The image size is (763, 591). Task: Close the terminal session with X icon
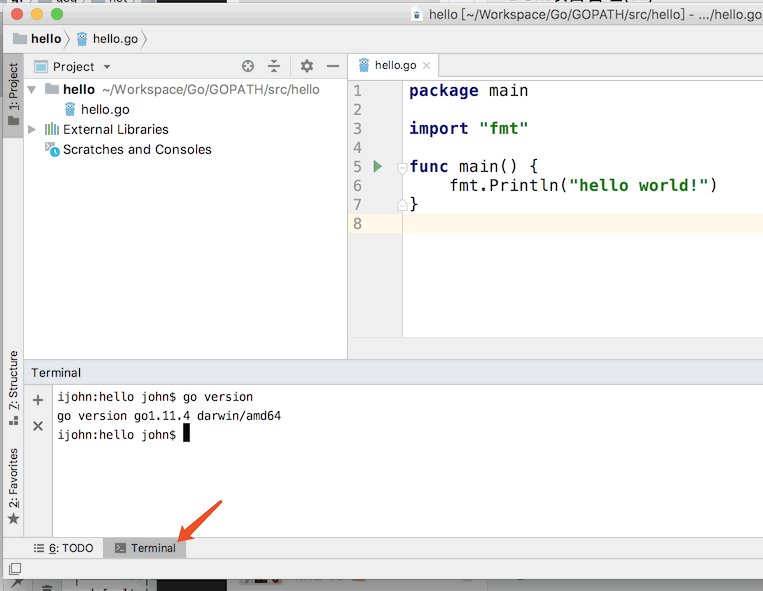[38, 426]
